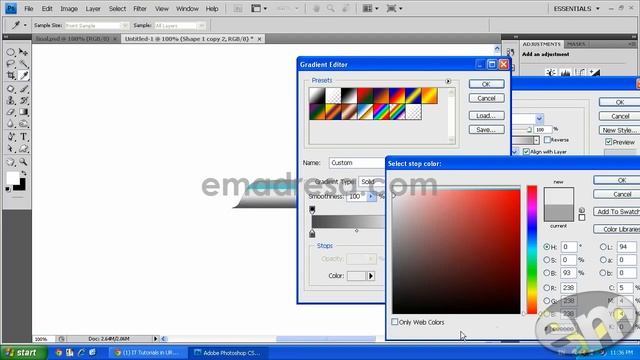Select the Gradient tool
Screen dimensions: 640x360
click(23, 112)
